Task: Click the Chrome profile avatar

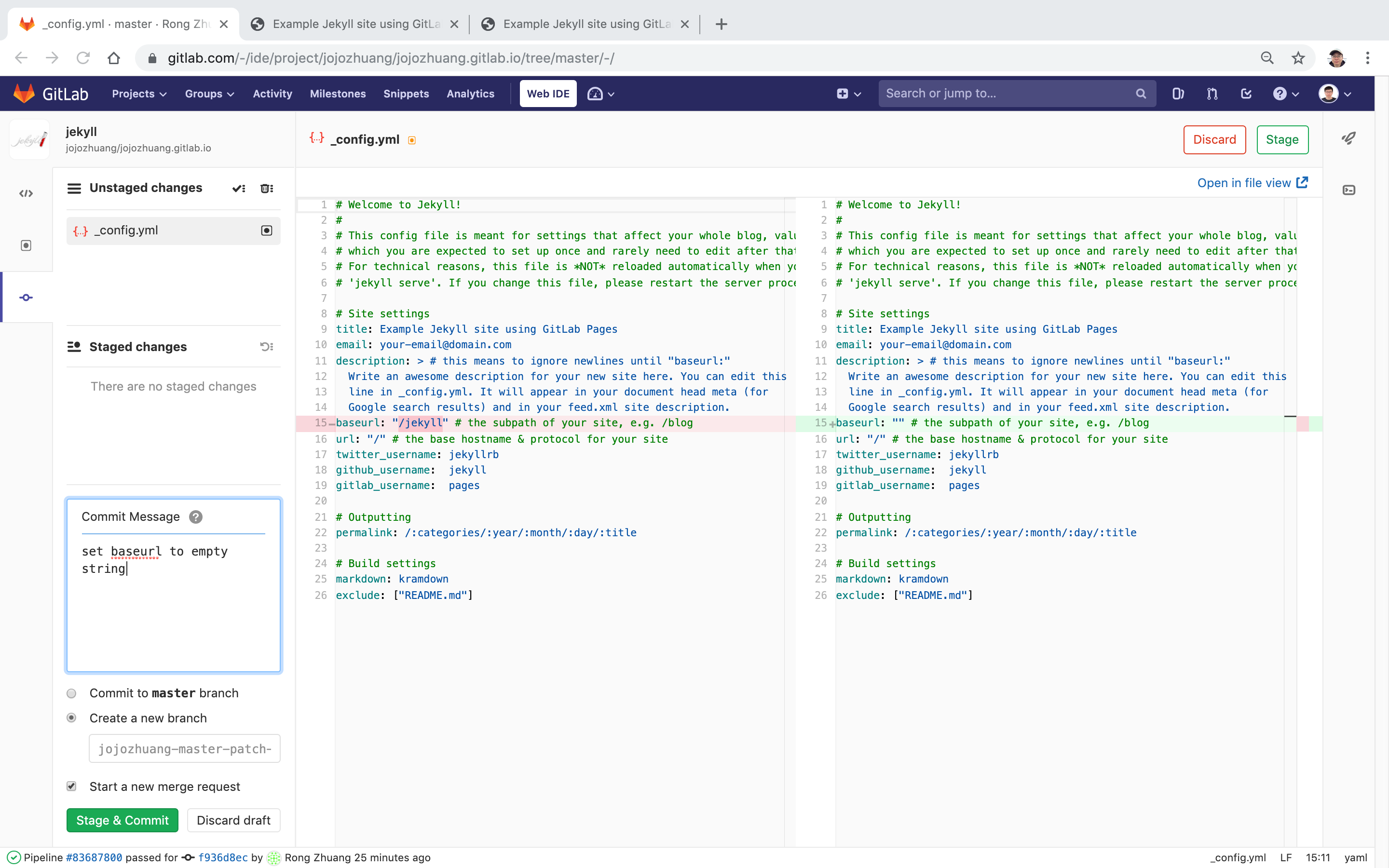Action: pos(1337,58)
